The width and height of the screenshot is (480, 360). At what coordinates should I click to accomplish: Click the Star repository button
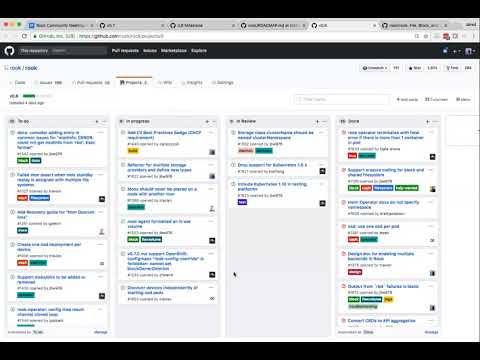(415, 68)
